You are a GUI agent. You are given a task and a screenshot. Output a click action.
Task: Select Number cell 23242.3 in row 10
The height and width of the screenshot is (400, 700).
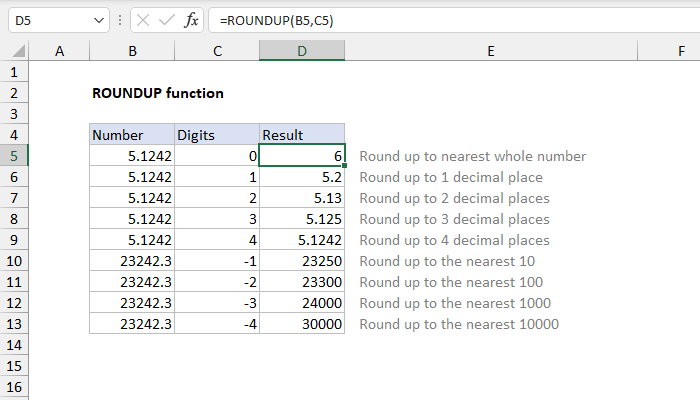coord(132,261)
